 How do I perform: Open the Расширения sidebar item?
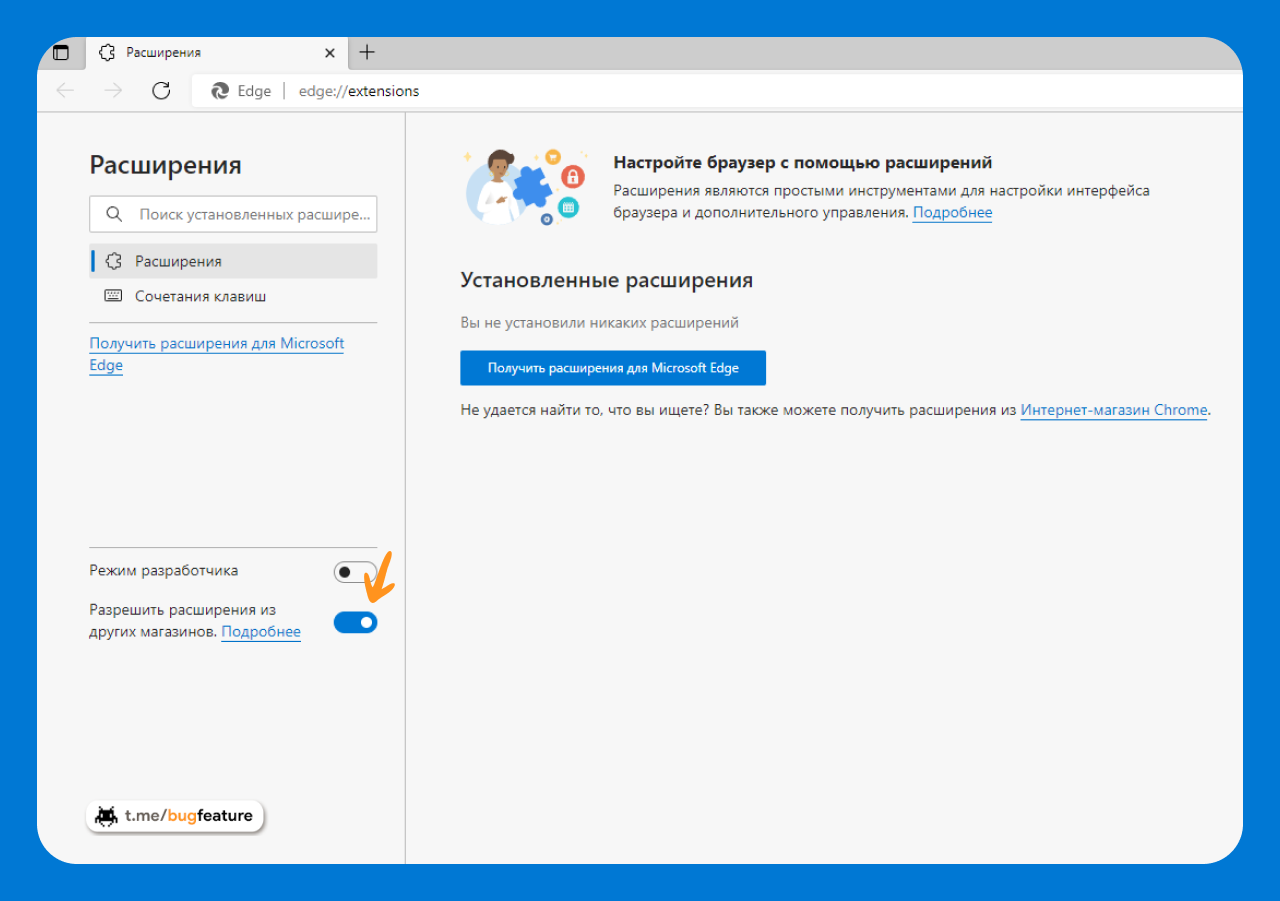[233, 261]
